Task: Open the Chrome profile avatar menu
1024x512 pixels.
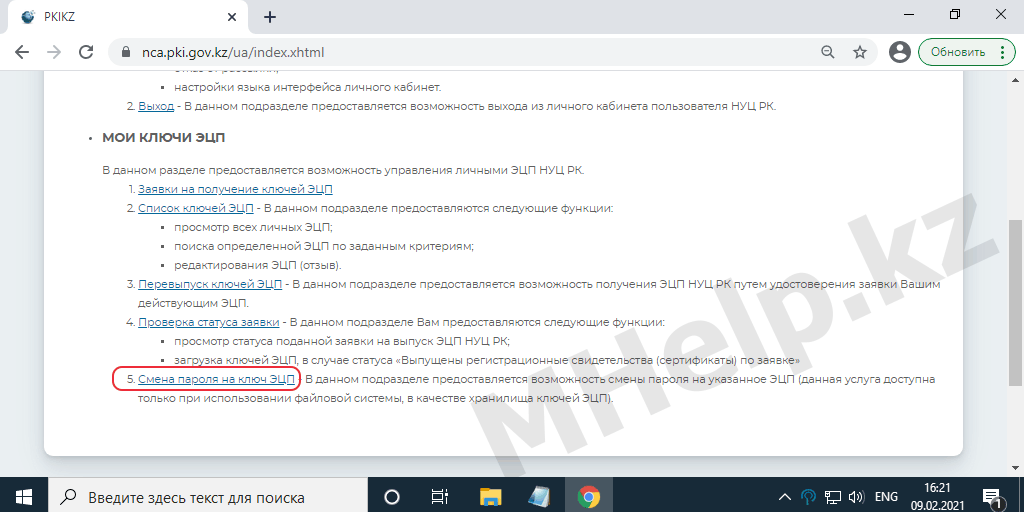Action: [x=899, y=53]
